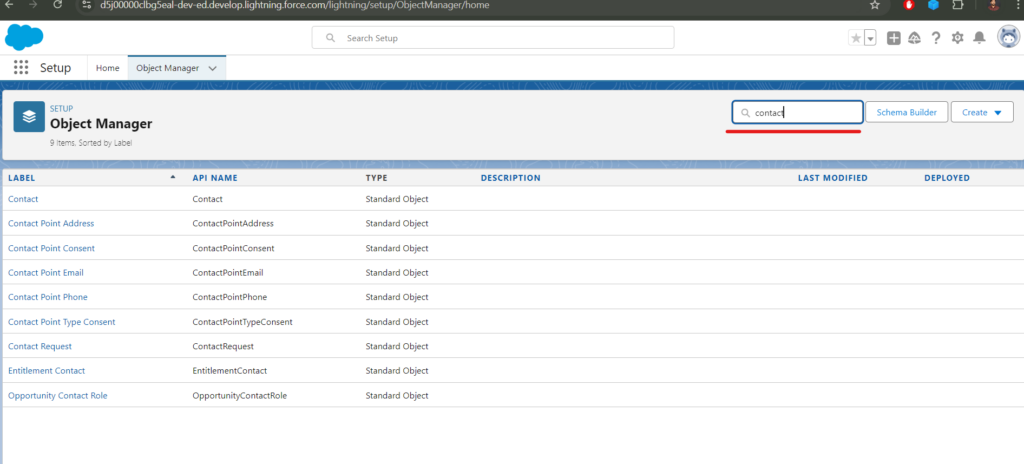The image size is (1024, 464).
Task: Toggle sort arrow on Label column
Action: coord(172,177)
